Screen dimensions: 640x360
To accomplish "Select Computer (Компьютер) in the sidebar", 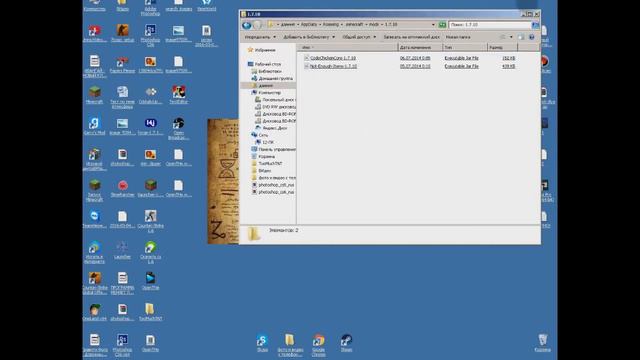I will [266, 93].
